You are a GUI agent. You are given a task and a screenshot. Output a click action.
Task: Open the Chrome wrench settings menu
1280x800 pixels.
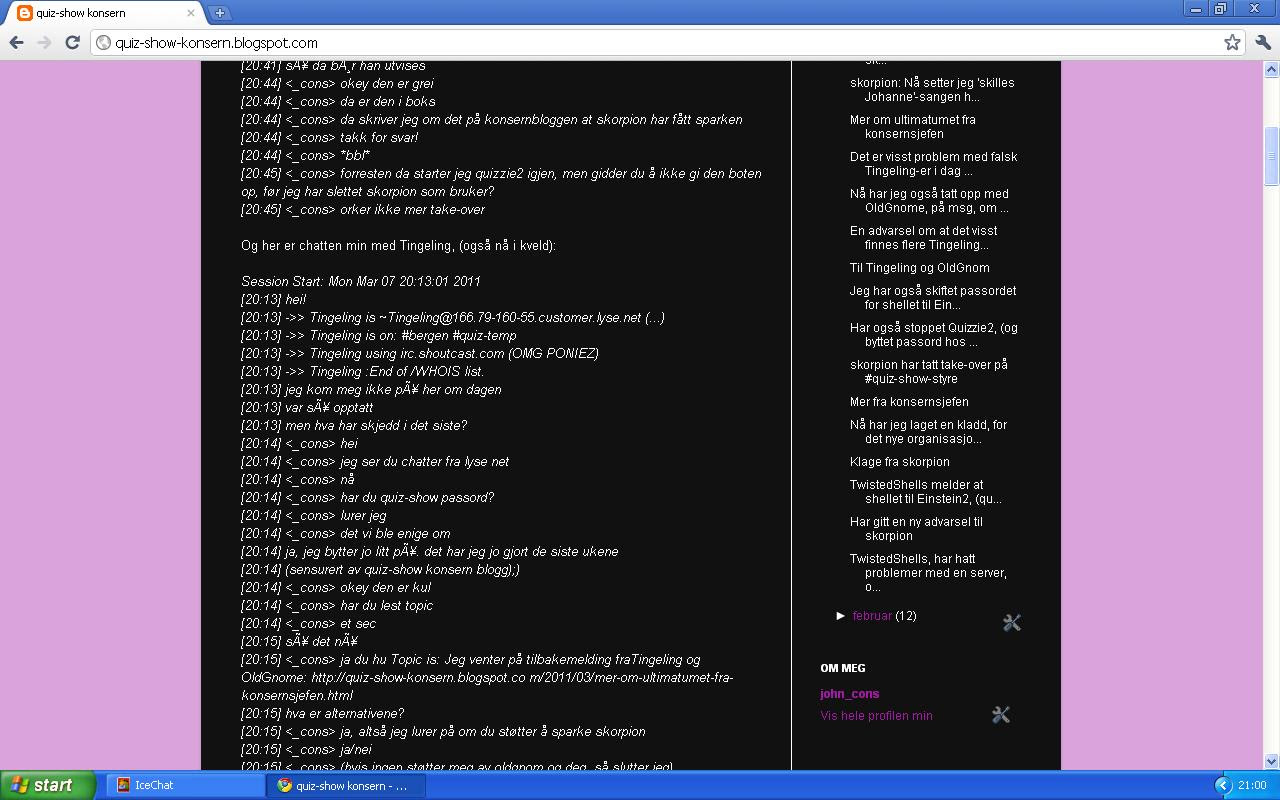click(1262, 42)
